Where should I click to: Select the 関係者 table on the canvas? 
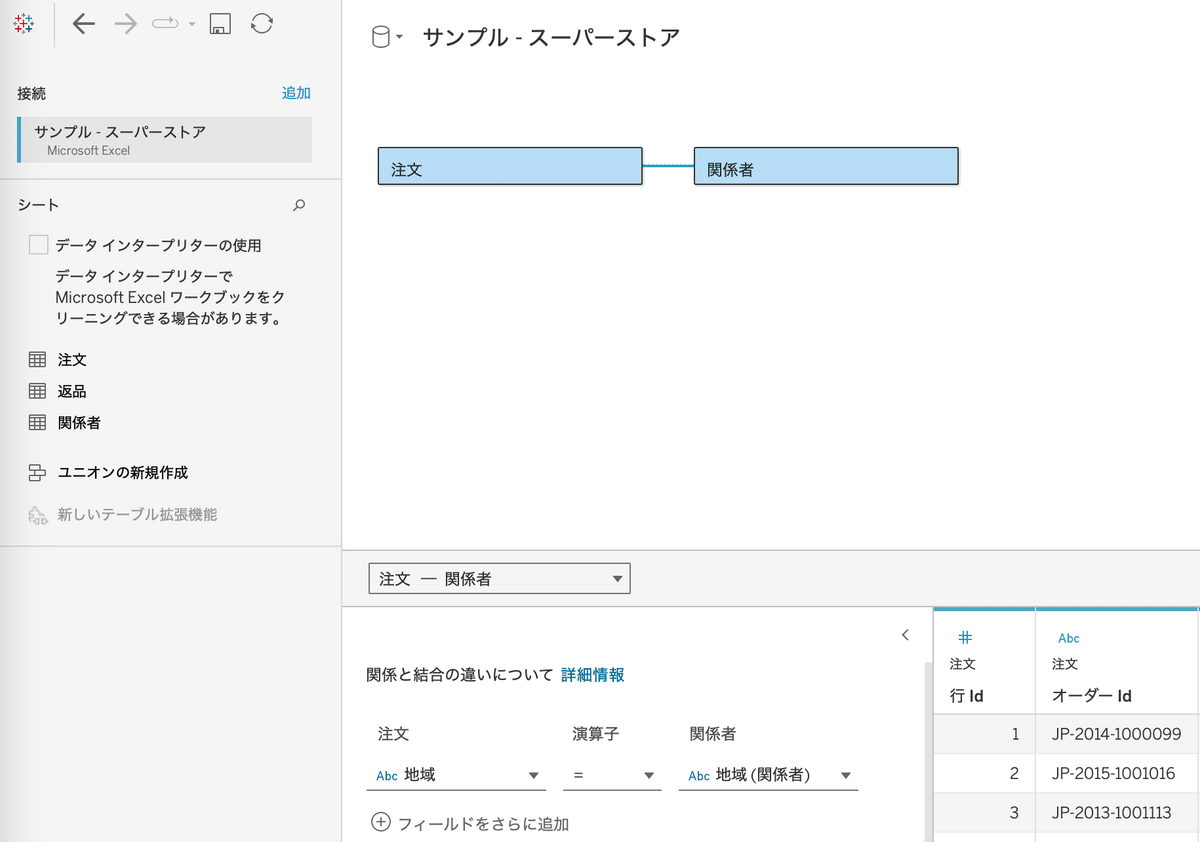pos(826,166)
